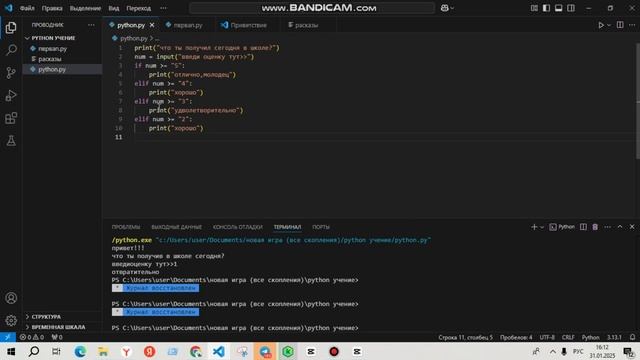Open the Copilot icon in title bar
The image size is (640, 360).
coord(444,8)
